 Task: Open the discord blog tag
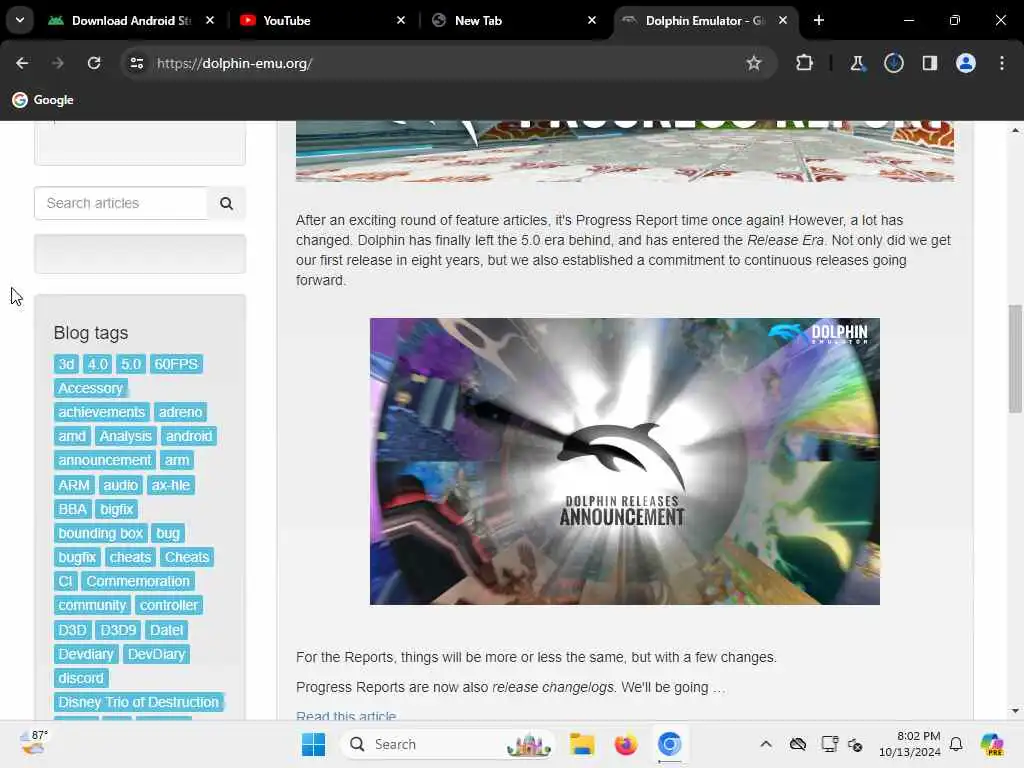(81, 679)
